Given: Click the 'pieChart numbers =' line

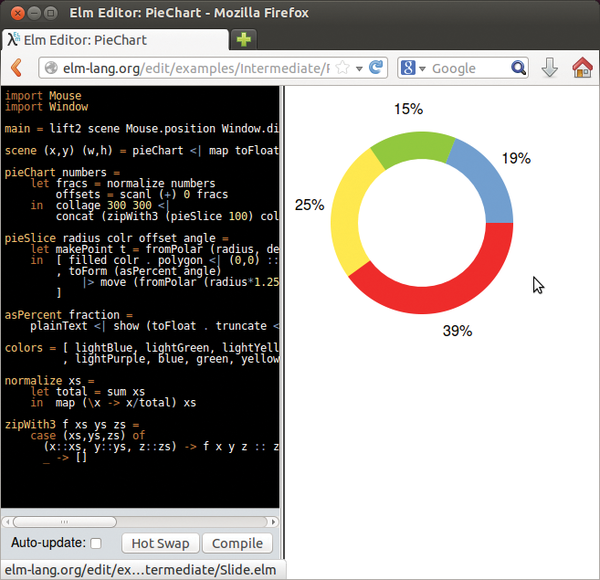Looking at the screenshot, I should 62,173.
